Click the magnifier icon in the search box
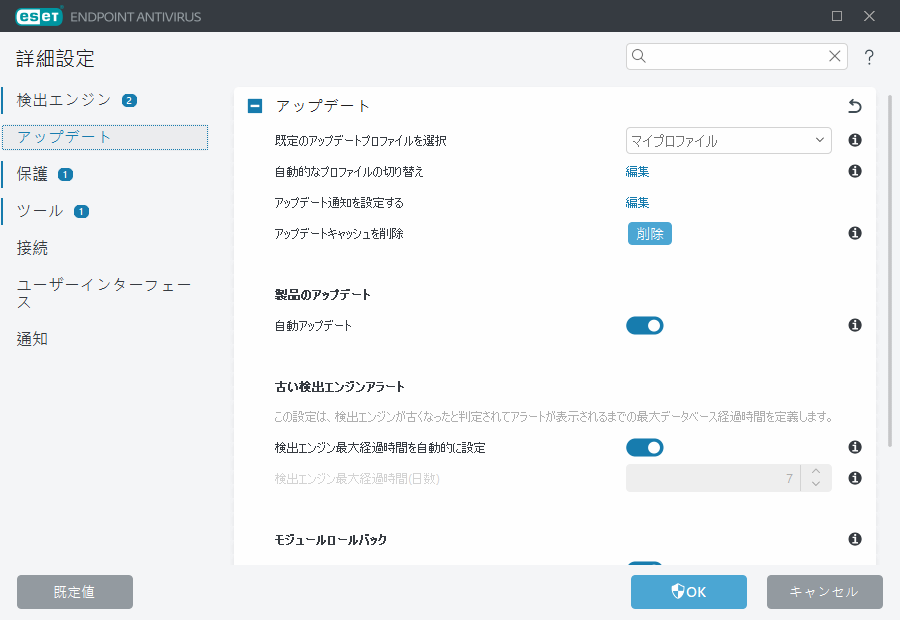This screenshot has width=900, height=620. coord(638,56)
